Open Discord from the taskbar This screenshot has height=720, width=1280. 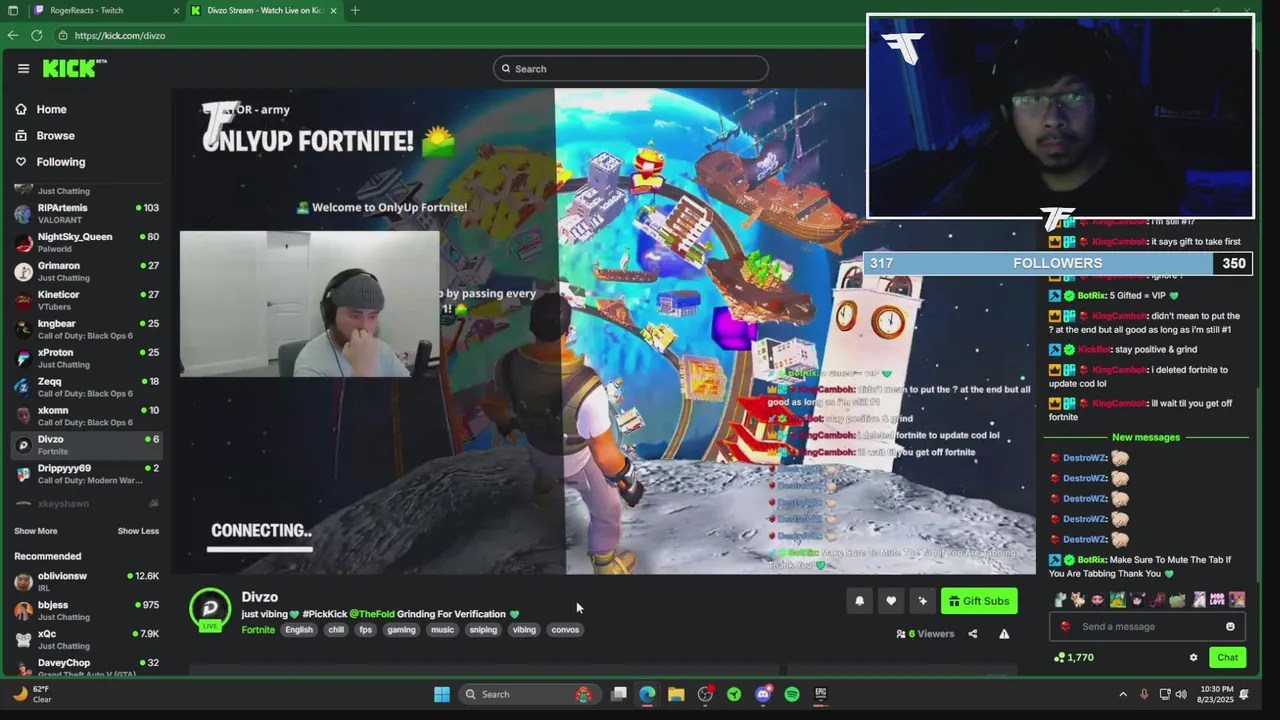pyautogui.click(x=763, y=694)
